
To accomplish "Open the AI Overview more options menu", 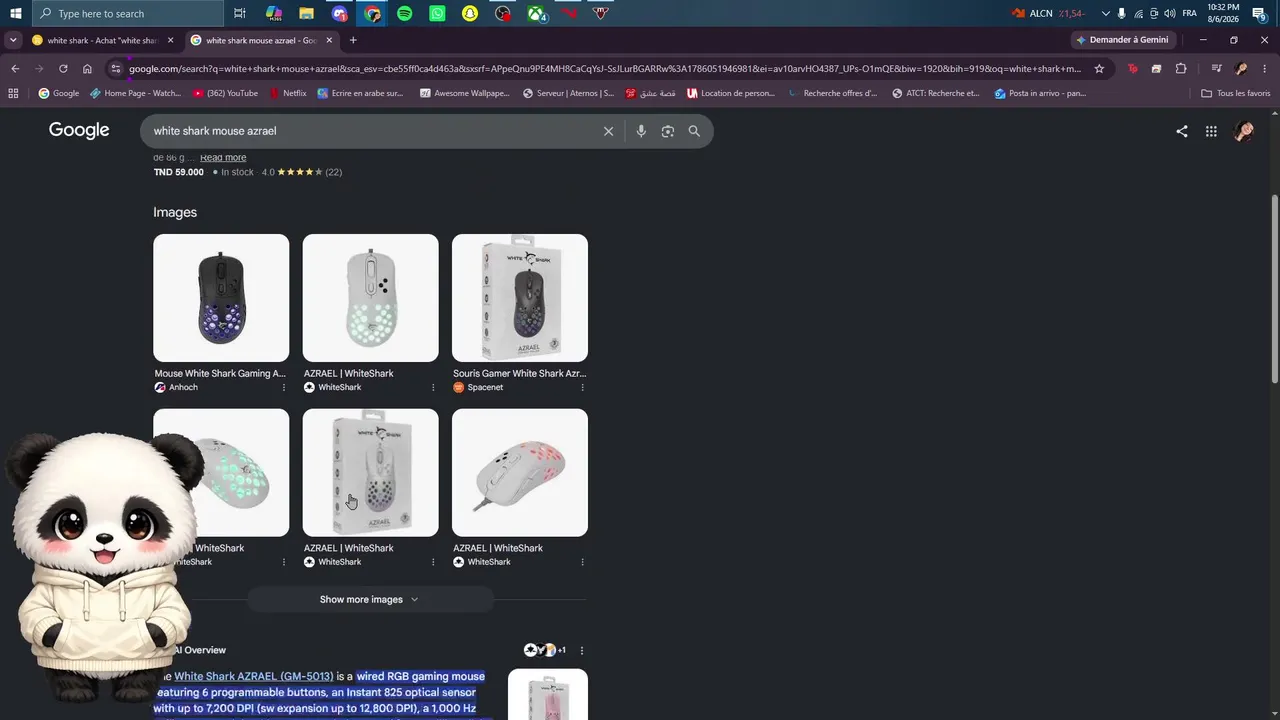I will (x=582, y=650).
